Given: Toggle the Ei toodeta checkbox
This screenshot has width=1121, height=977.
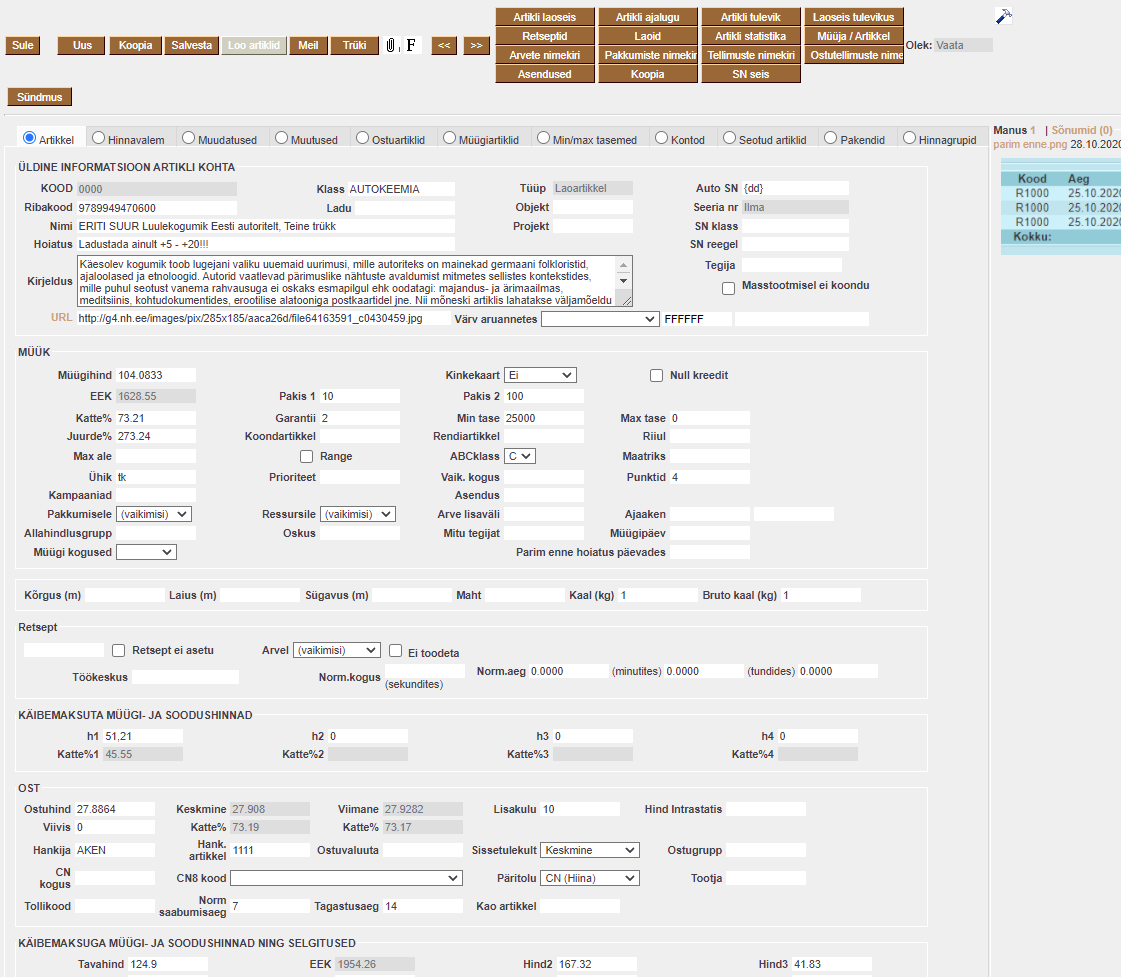Looking at the screenshot, I should pos(395,650).
